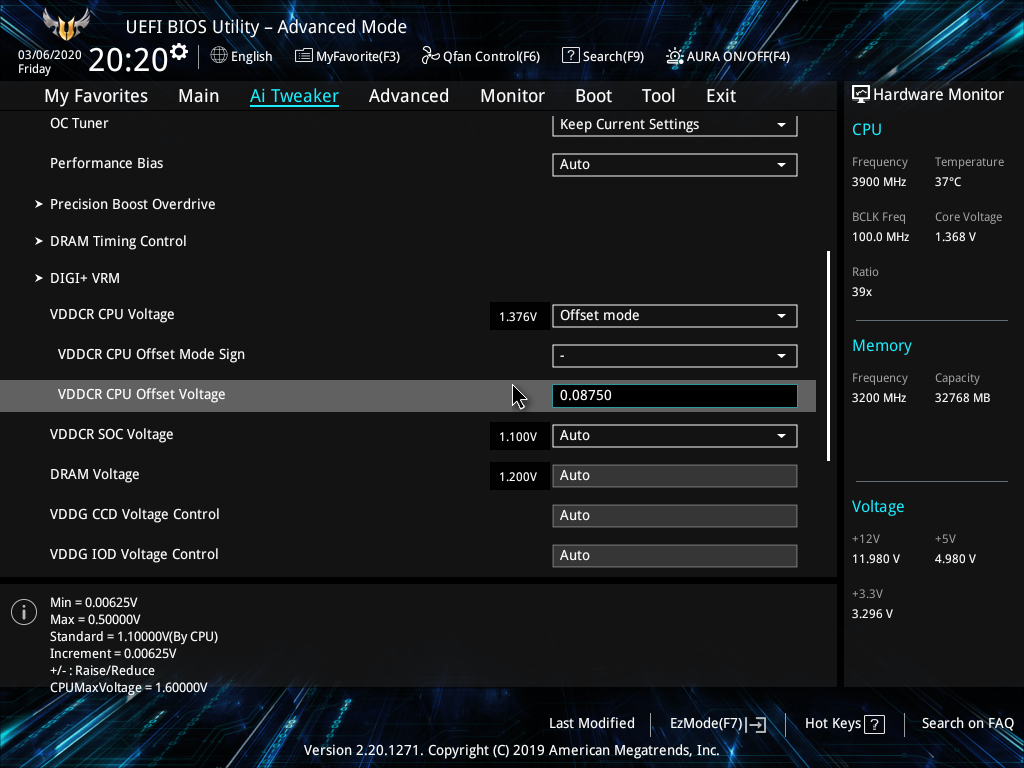Click the CPU temperature 37°C value

pyautogui.click(x=948, y=182)
